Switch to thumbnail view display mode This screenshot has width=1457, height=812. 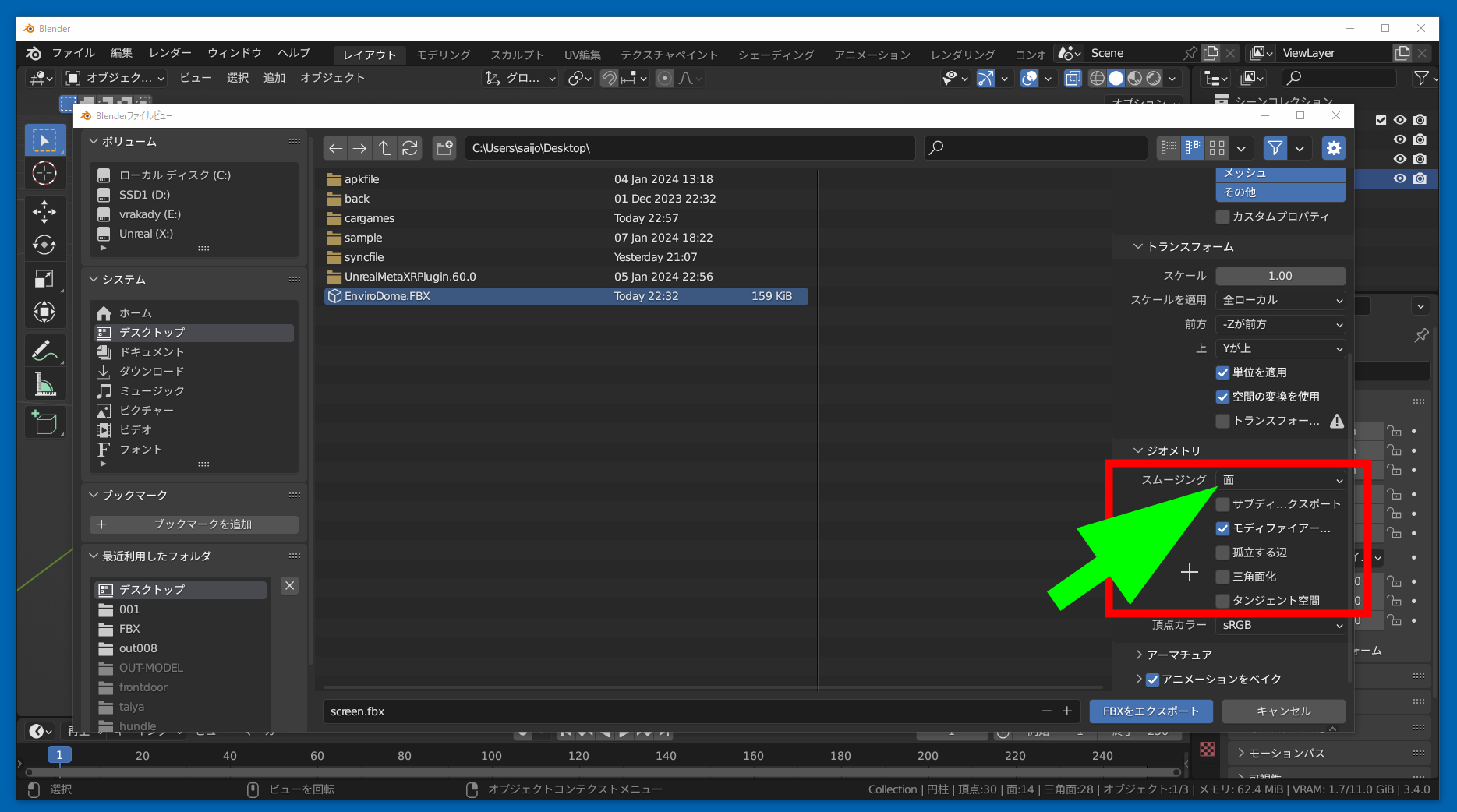pos(1217,148)
